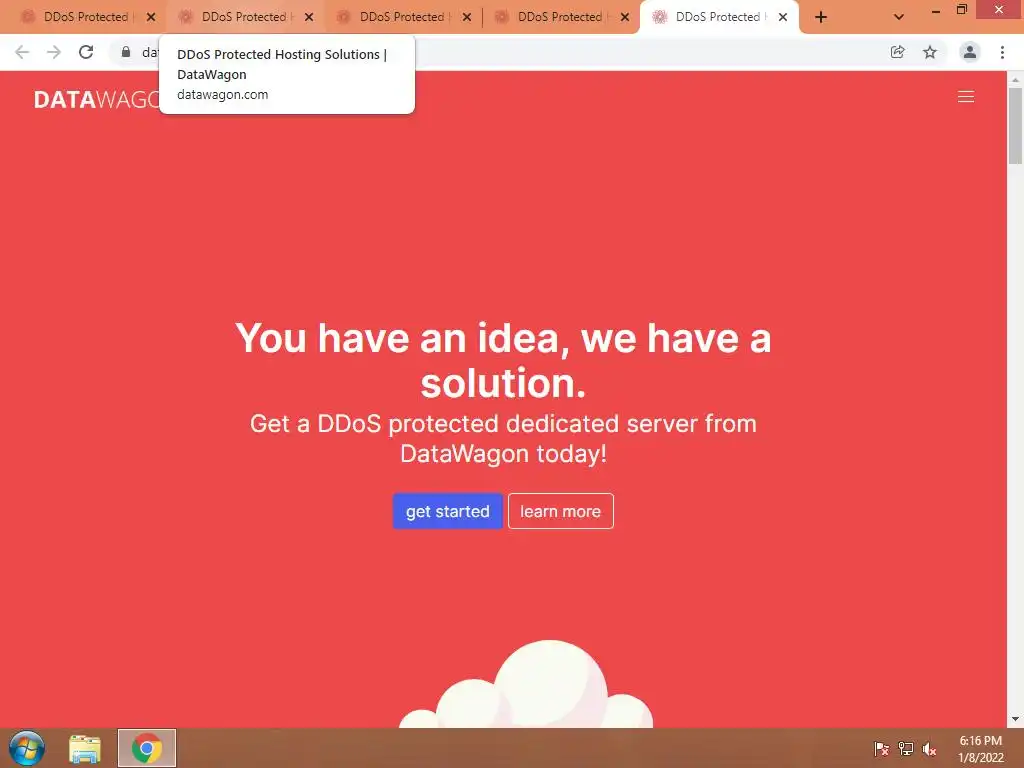Click the scrollbar down arrow

[1015, 719]
